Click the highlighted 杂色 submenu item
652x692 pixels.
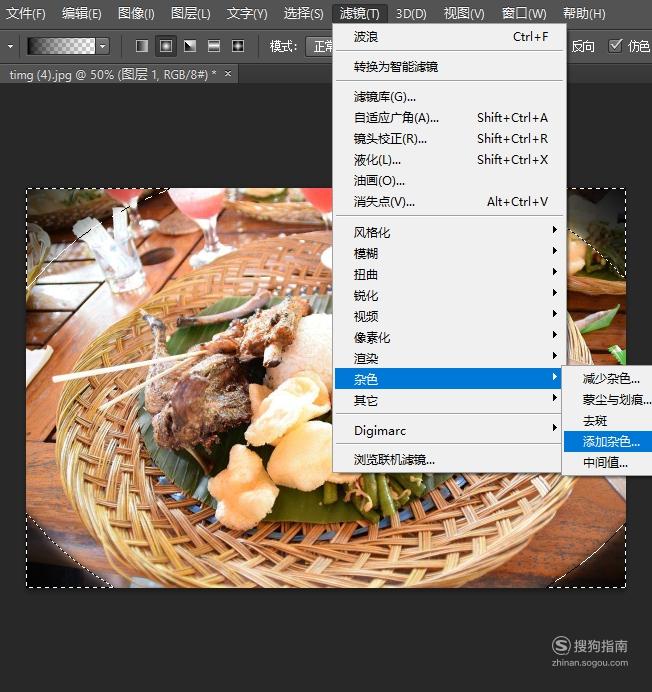point(448,379)
